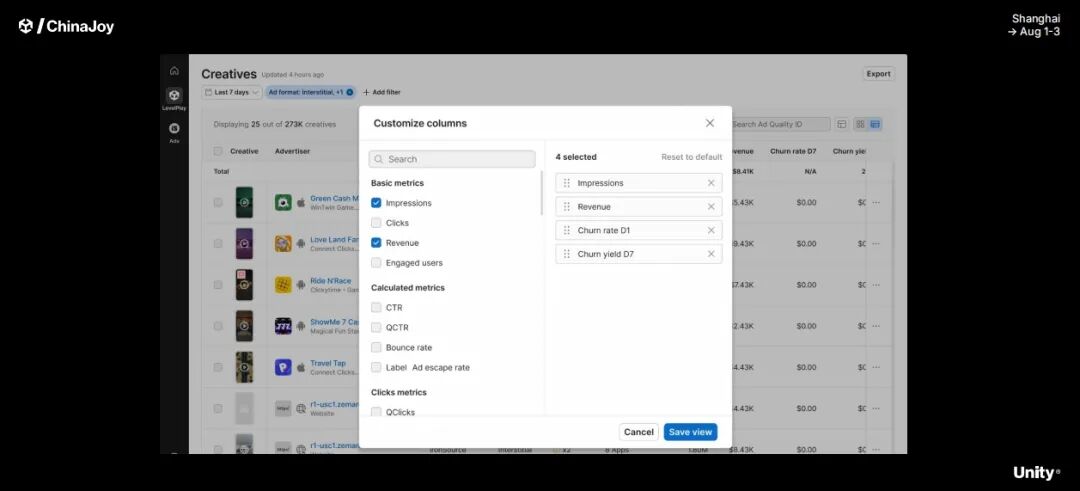Click the Love Land advertiser app icon
The width and height of the screenshot is (1080, 491).
click(283, 244)
